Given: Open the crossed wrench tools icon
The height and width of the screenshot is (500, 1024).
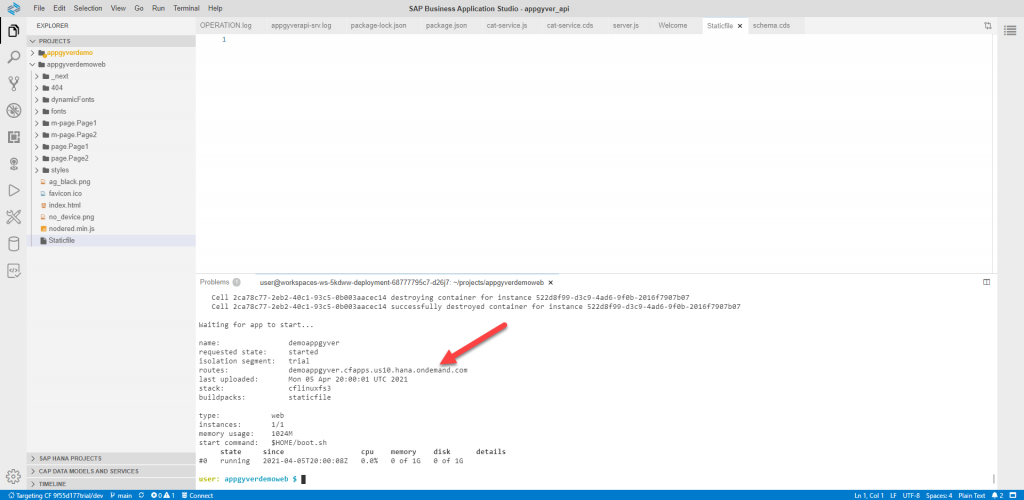Looking at the screenshot, I should coord(13,217).
